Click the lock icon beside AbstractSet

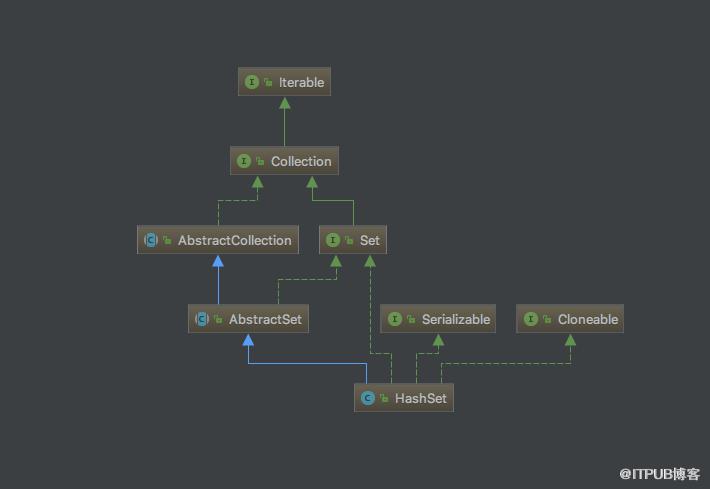pyautogui.click(x=218, y=319)
